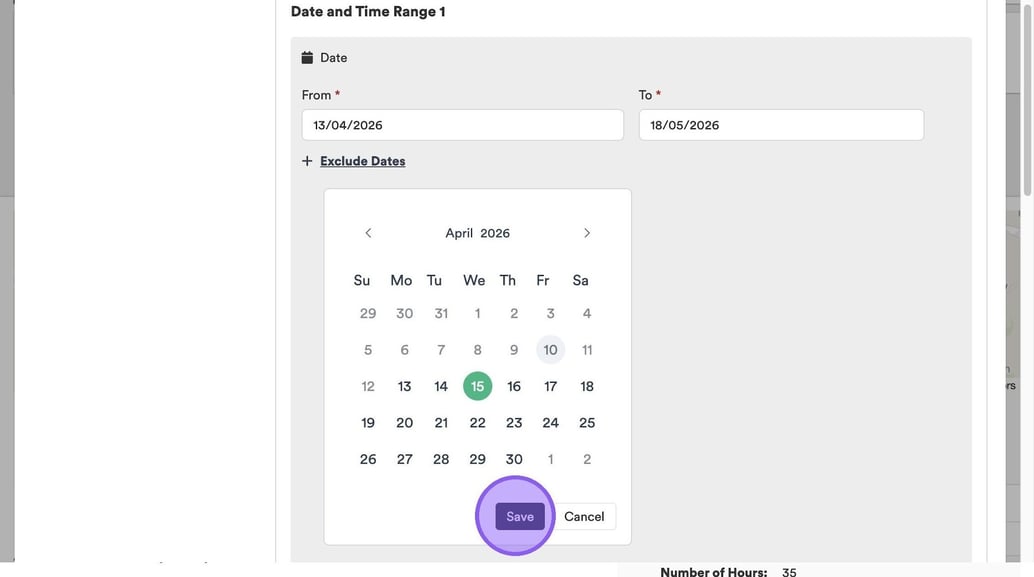The width and height of the screenshot is (1034, 577).
Task: Click the previous month arrow
Action: (368, 233)
